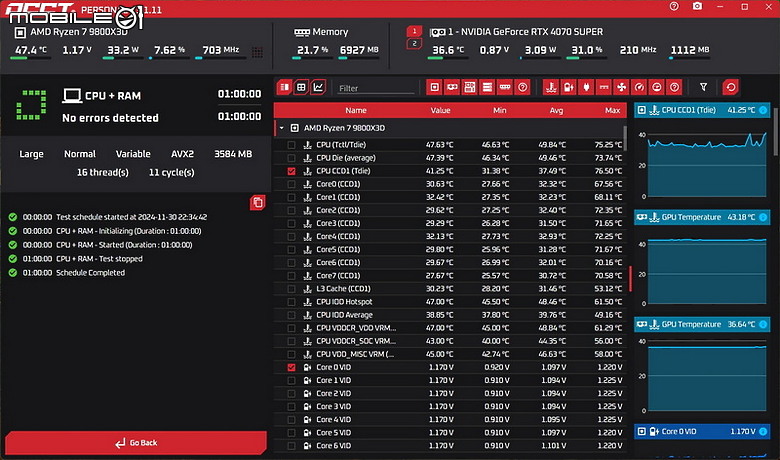Check the Core0 (CCD1) checkbox

[x=292, y=184]
